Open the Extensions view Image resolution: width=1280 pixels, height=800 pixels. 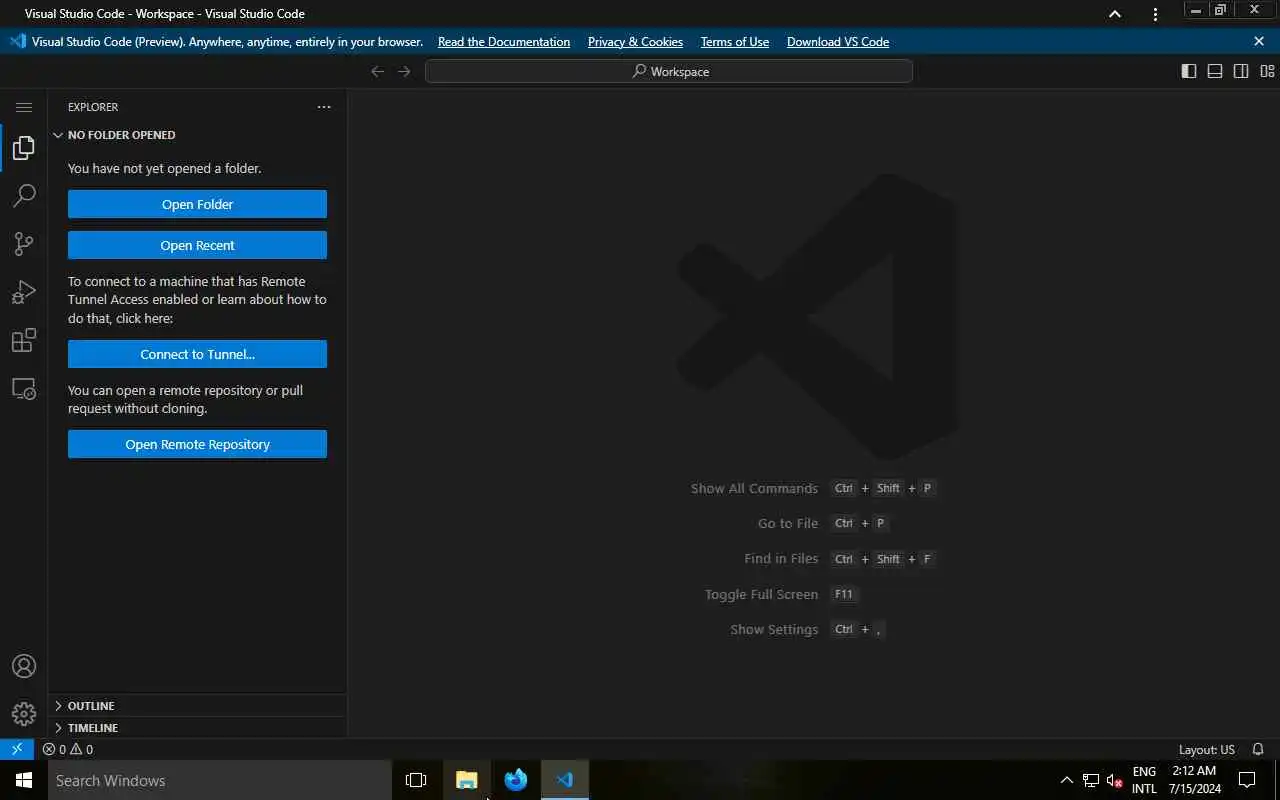pyautogui.click(x=24, y=341)
